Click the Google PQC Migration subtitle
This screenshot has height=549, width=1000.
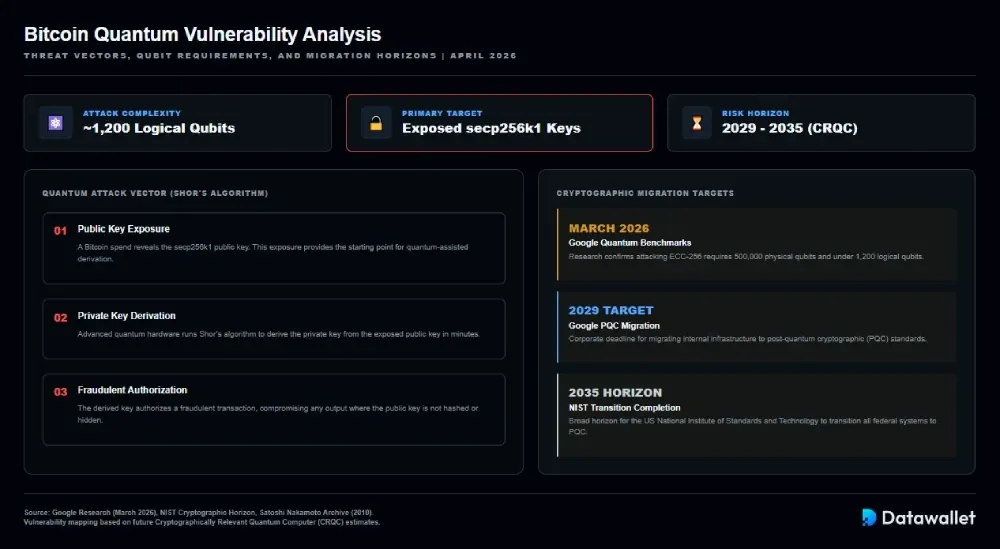point(614,326)
